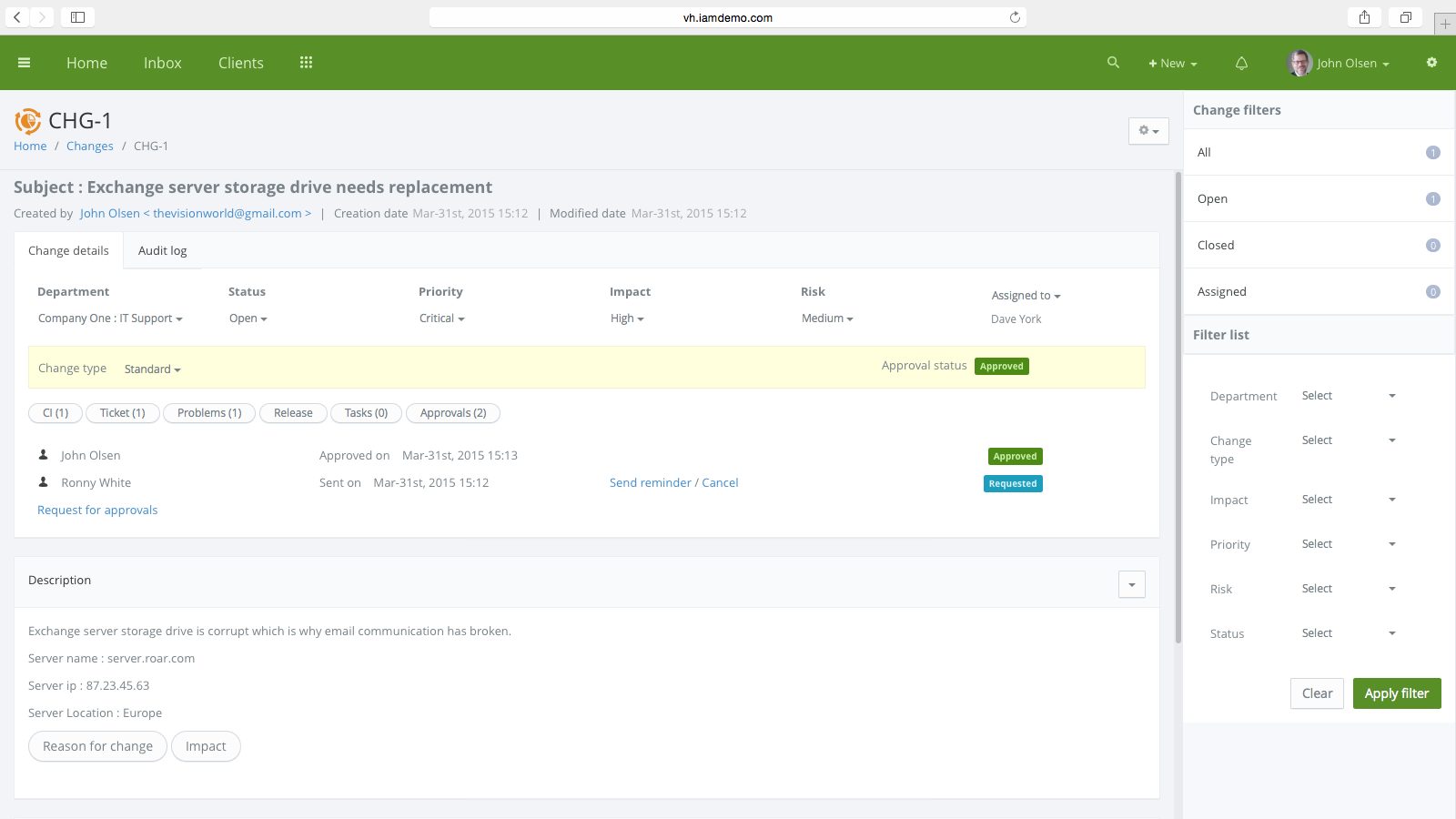Click the CHG-1 change logo icon

[x=28, y=121]
